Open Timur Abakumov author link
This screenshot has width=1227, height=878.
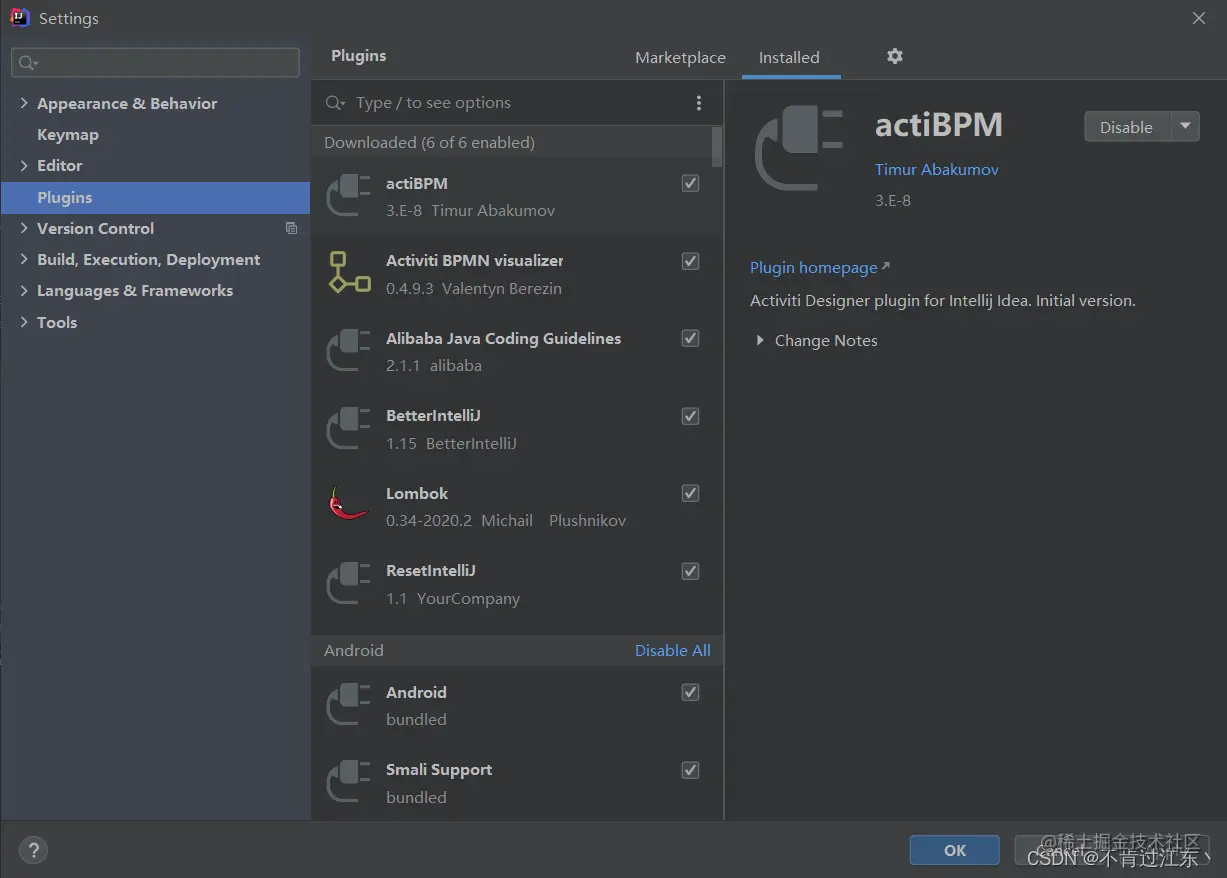937,169
